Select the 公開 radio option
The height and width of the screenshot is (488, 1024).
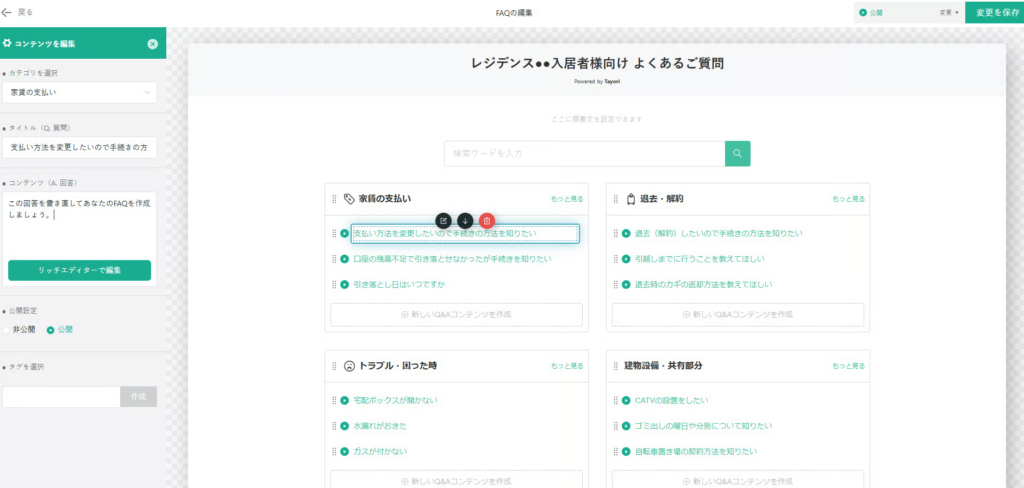click(x=50, y=330)
